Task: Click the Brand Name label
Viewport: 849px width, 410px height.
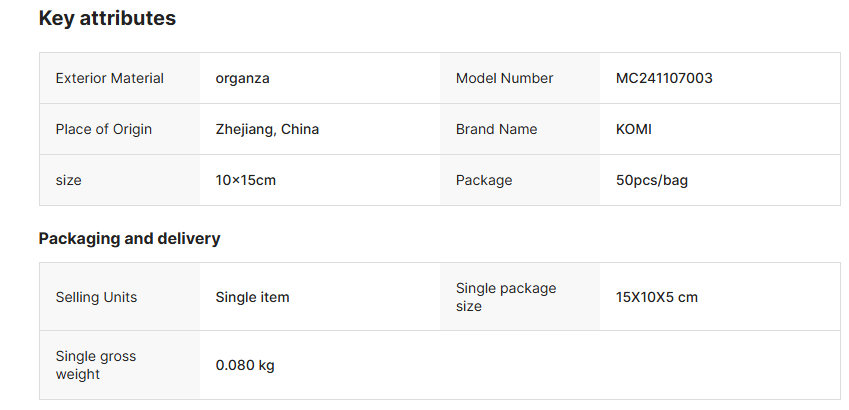Action: [496, 129]
